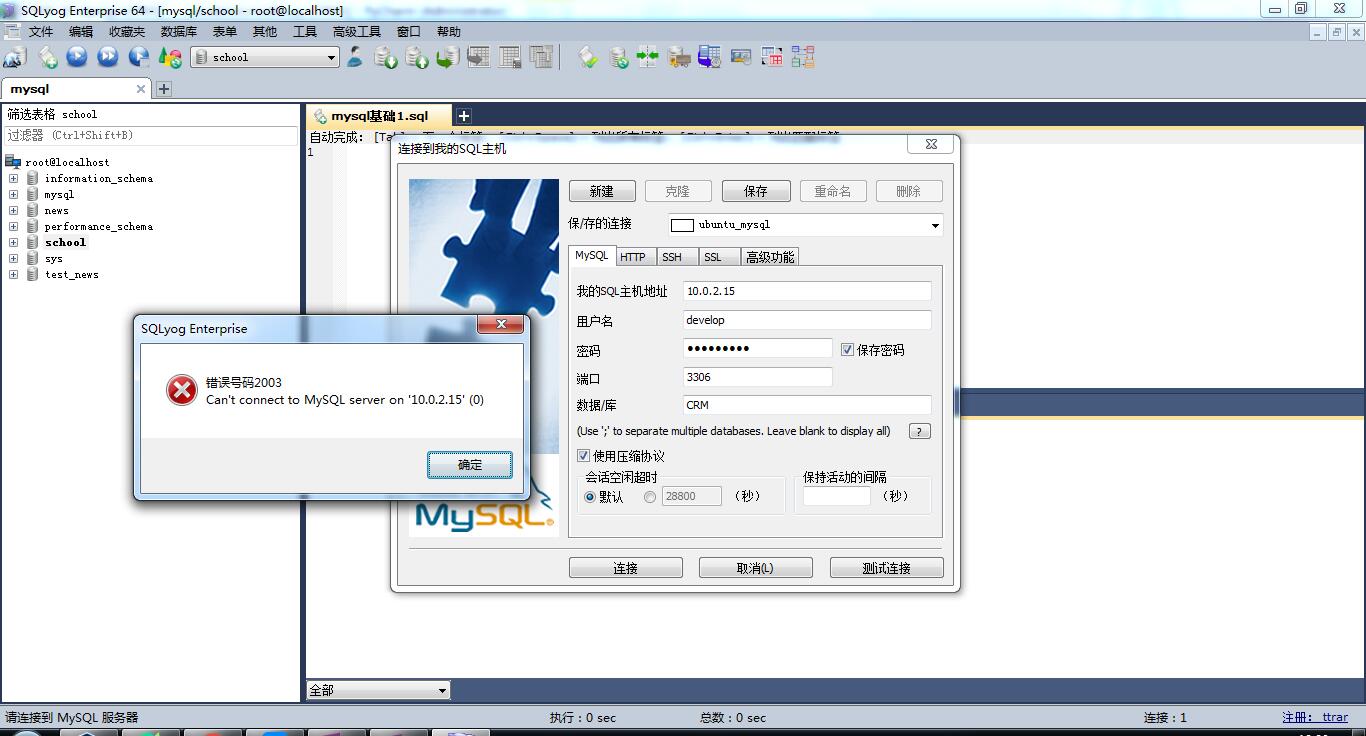Click the 取消(L) button
The height and width of the screenshot is (736, 1366).
pos(755,568)
